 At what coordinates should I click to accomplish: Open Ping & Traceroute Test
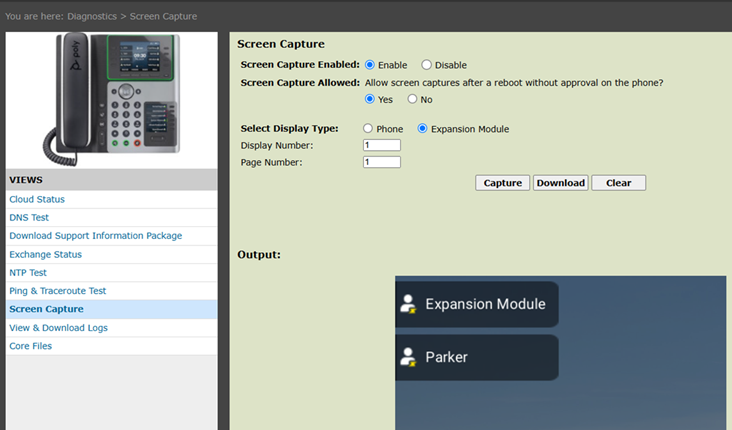tap(57, 291)
